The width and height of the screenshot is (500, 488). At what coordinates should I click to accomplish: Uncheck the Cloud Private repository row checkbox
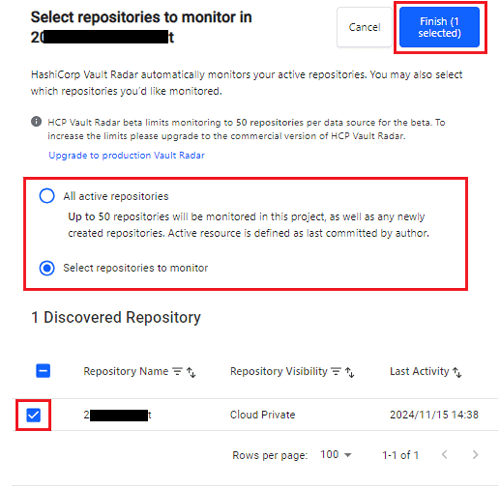click(x=33, y=415)
